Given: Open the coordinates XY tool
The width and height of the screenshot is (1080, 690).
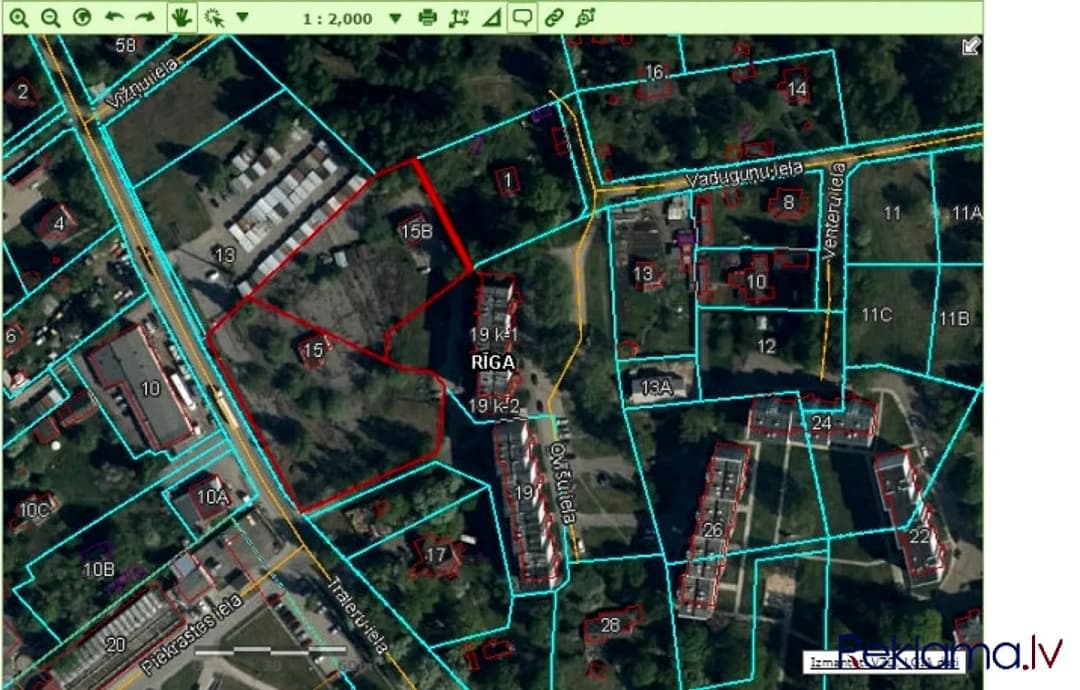Looking at the screenshot, I should coord(459,17).
